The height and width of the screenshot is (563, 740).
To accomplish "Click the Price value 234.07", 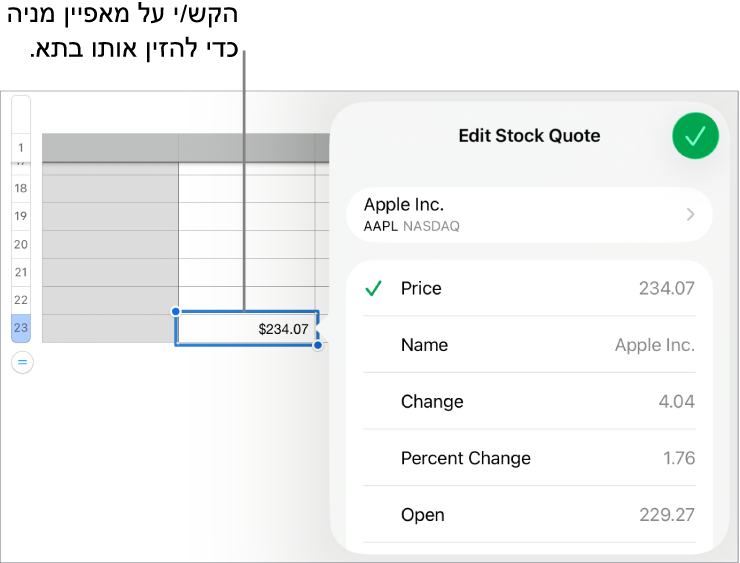I will 666,289.
